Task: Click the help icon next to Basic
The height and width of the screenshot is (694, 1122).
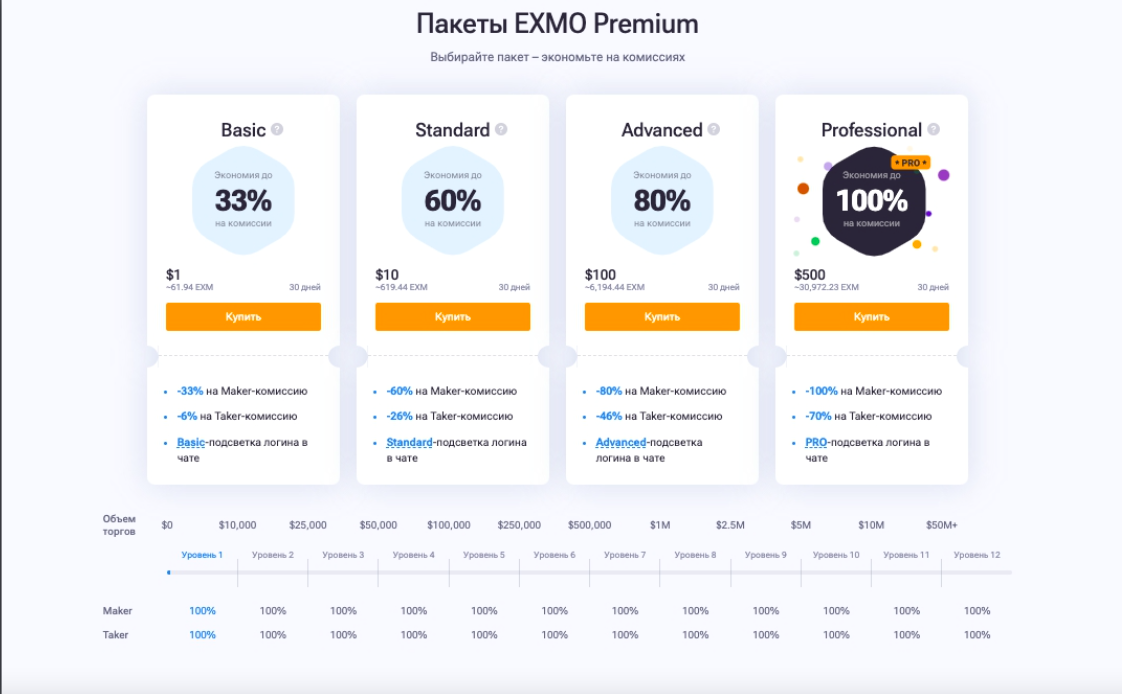Action: 277,129
